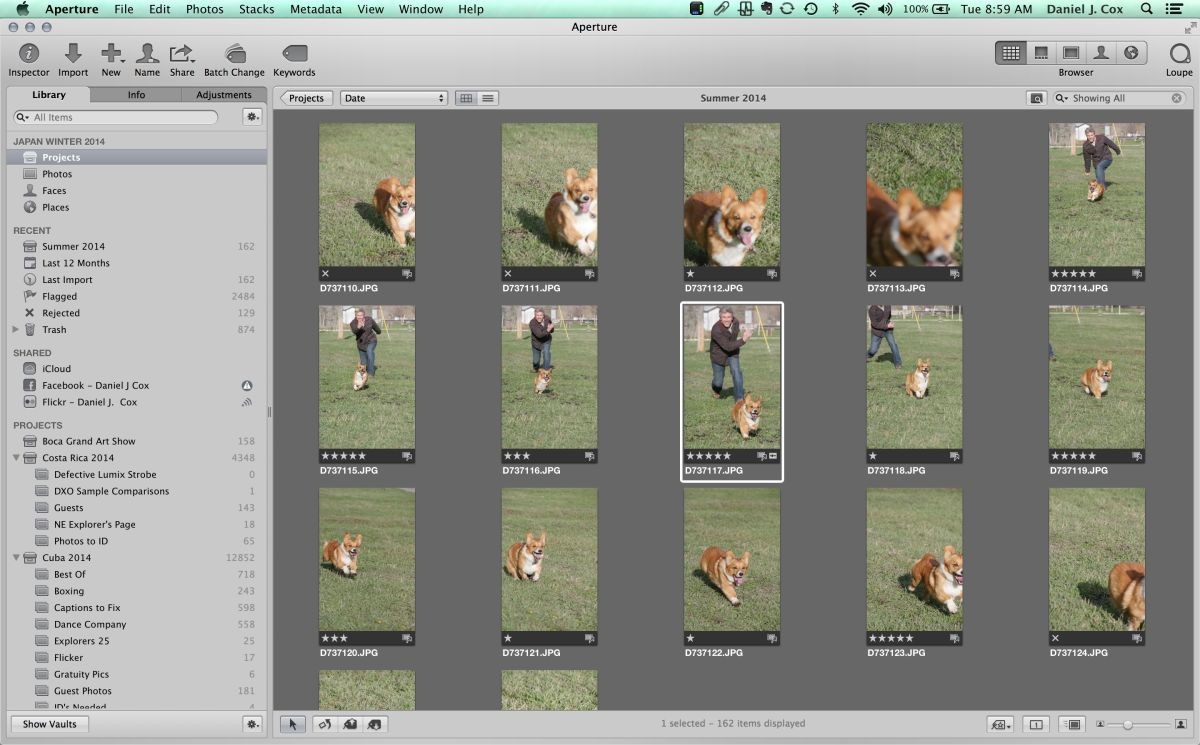The width and height of the screenshot is (1200, 745).
Task: Click the Name faces icon
Action: click(x=147, y=54)
